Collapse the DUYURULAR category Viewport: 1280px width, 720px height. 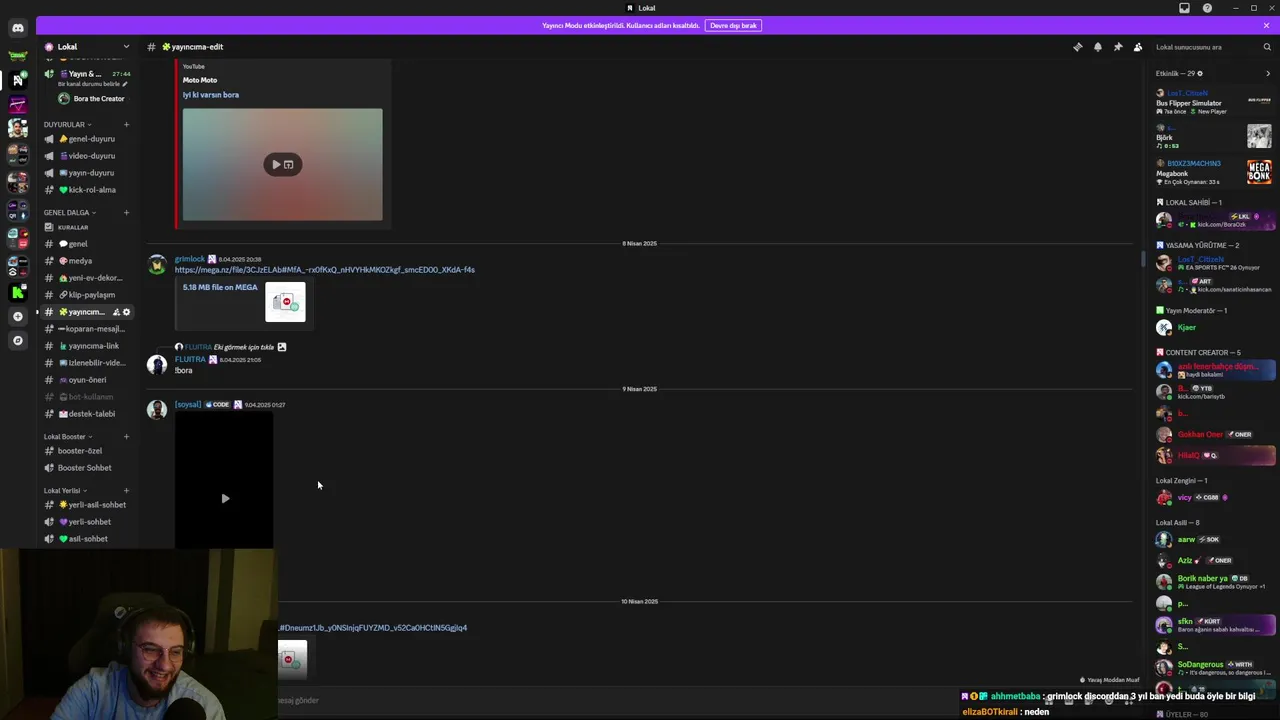click(x=68, y=125)
